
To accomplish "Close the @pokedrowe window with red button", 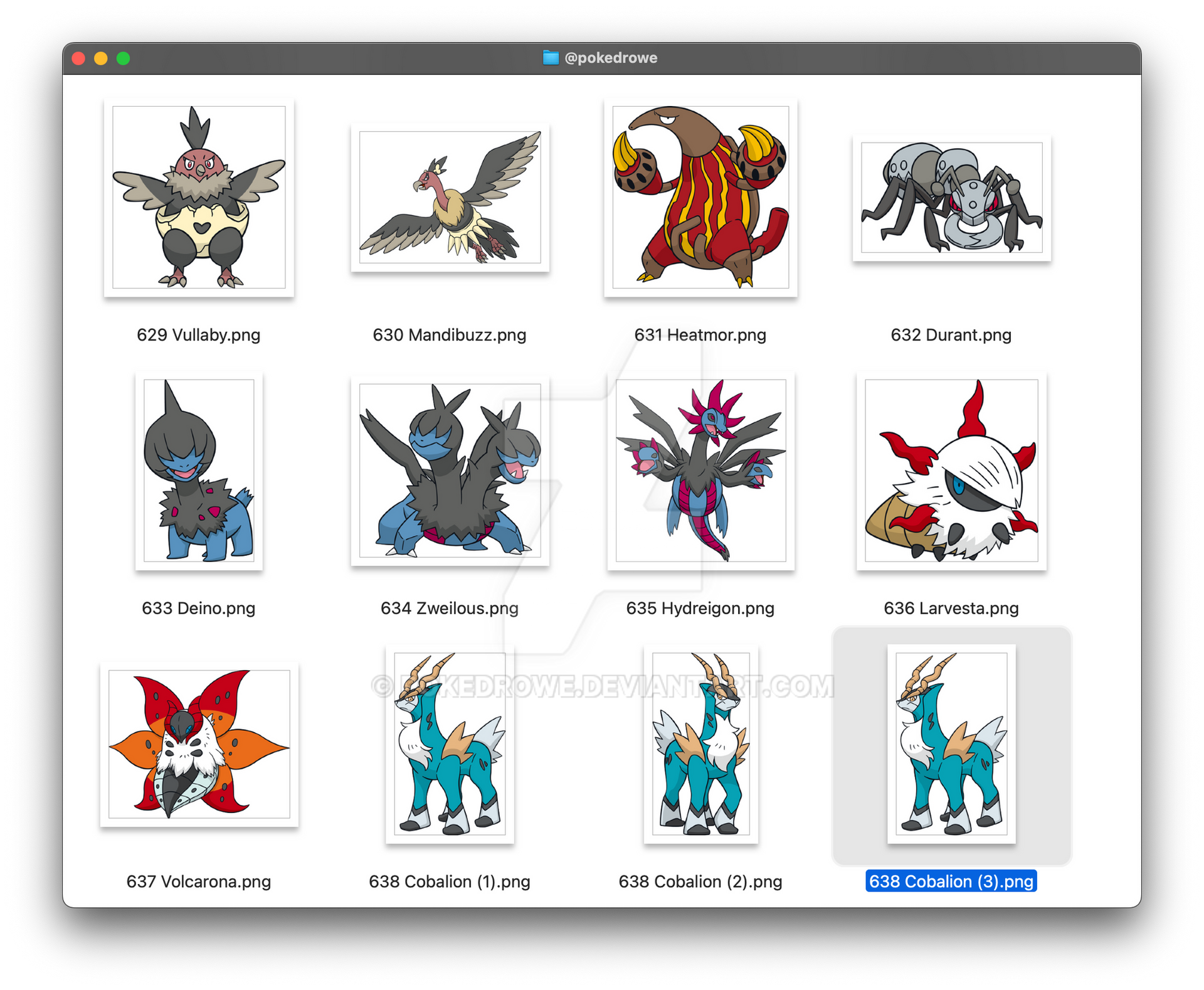I will coord(78,58).
